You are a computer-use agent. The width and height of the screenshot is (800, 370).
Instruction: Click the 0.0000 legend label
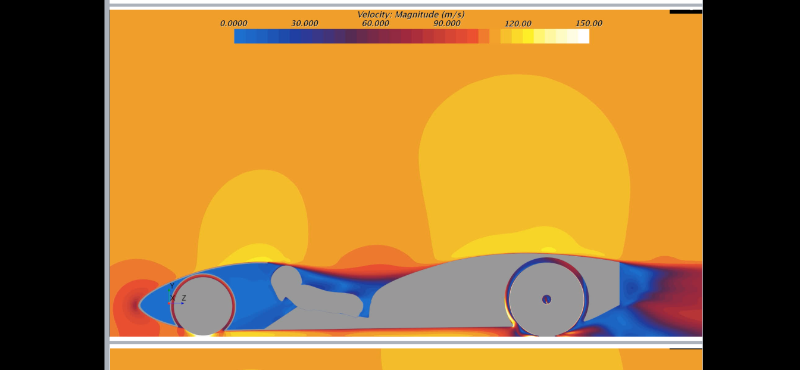[234, 23]
